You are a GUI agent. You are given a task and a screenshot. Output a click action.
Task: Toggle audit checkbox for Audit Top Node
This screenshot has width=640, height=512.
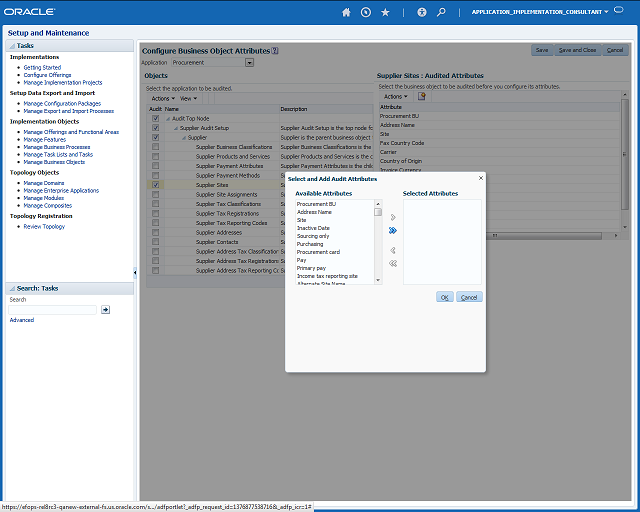(x=156, y=118)
